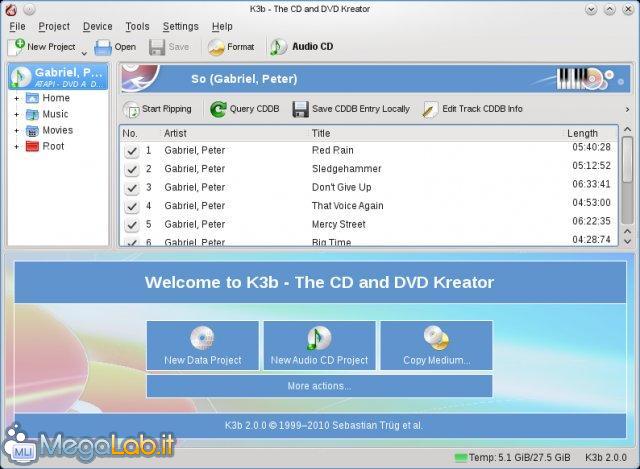
Task: Click the New Data Project disc icon
Action: tap(202, 338)
